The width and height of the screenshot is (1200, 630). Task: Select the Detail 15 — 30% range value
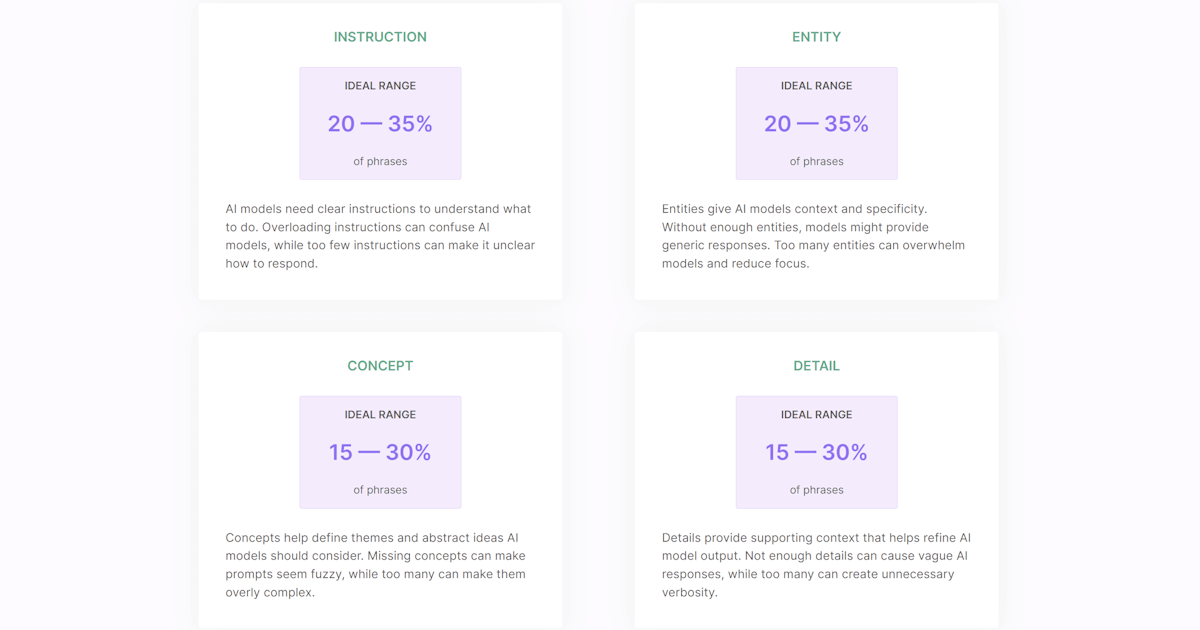816,453
